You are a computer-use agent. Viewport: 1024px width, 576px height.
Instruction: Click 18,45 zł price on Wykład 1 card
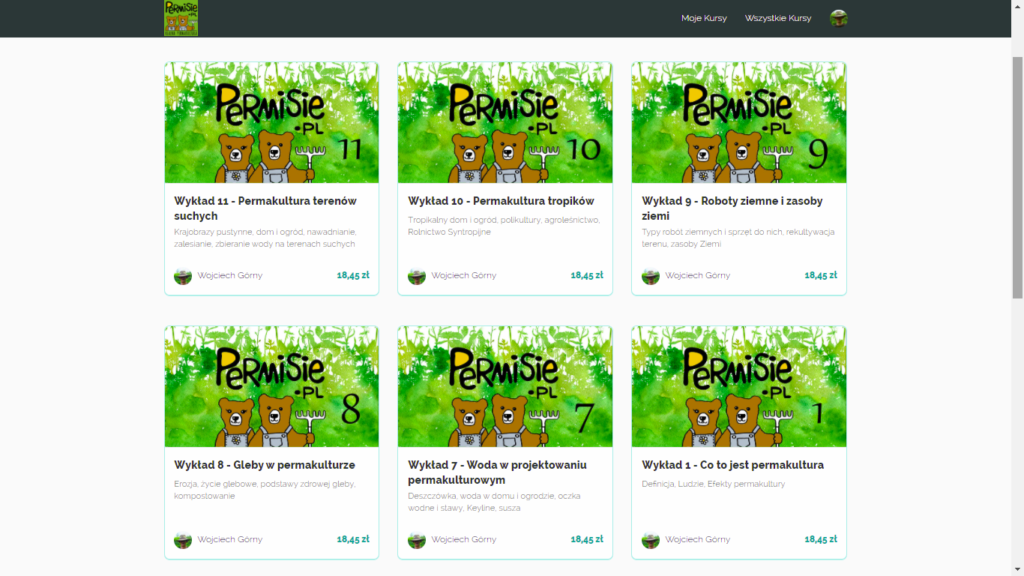coord(821,539)
